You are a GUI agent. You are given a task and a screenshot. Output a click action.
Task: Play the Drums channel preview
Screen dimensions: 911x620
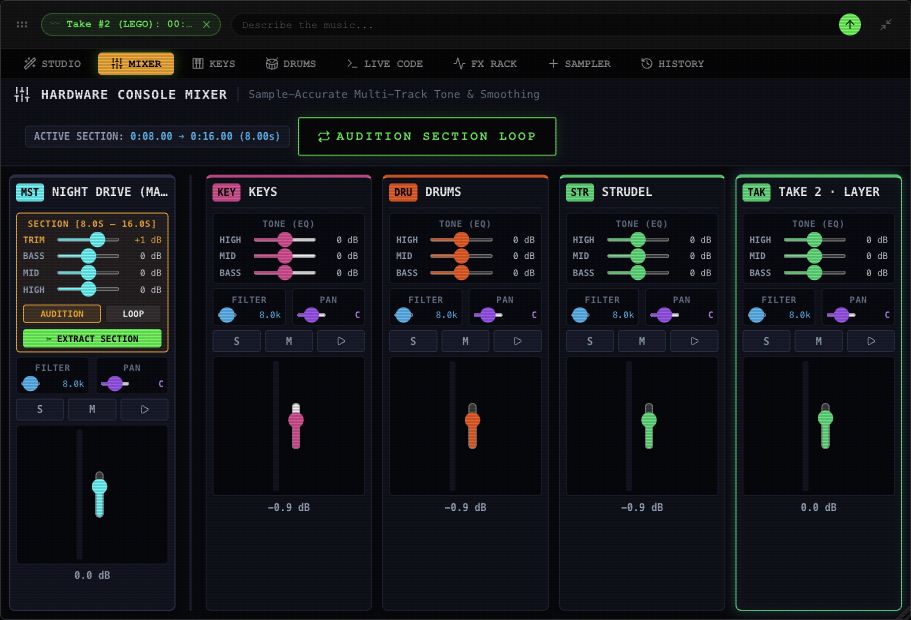pos(518,341)
